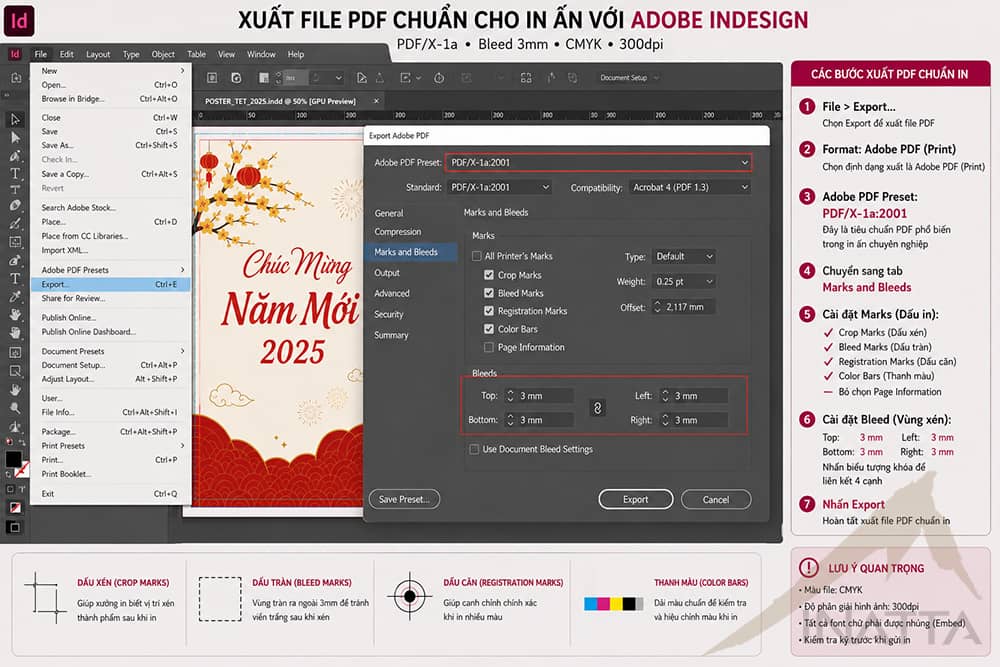Viewport: 1000px width, 667px height.
Task: Click the Stroke none swatch
Action: pos(22,469)
